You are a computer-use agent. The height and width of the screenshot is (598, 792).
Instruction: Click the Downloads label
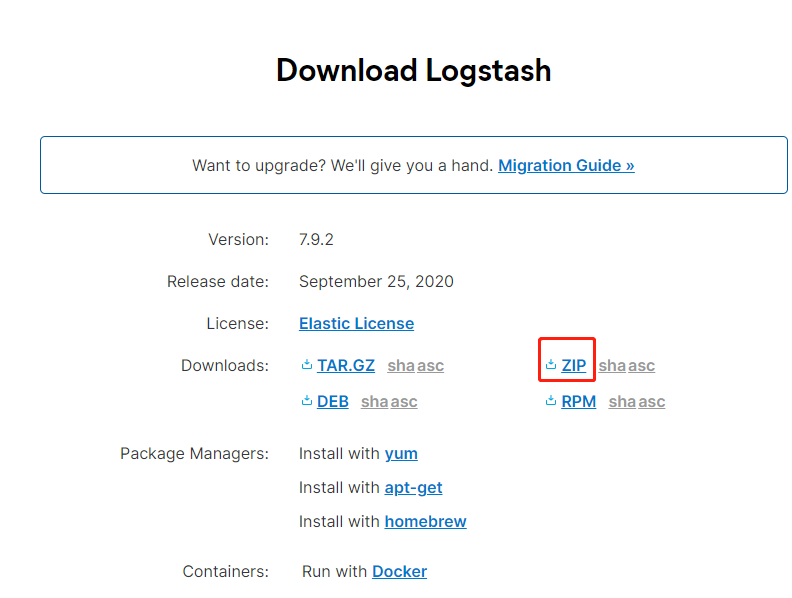point(225,365)
